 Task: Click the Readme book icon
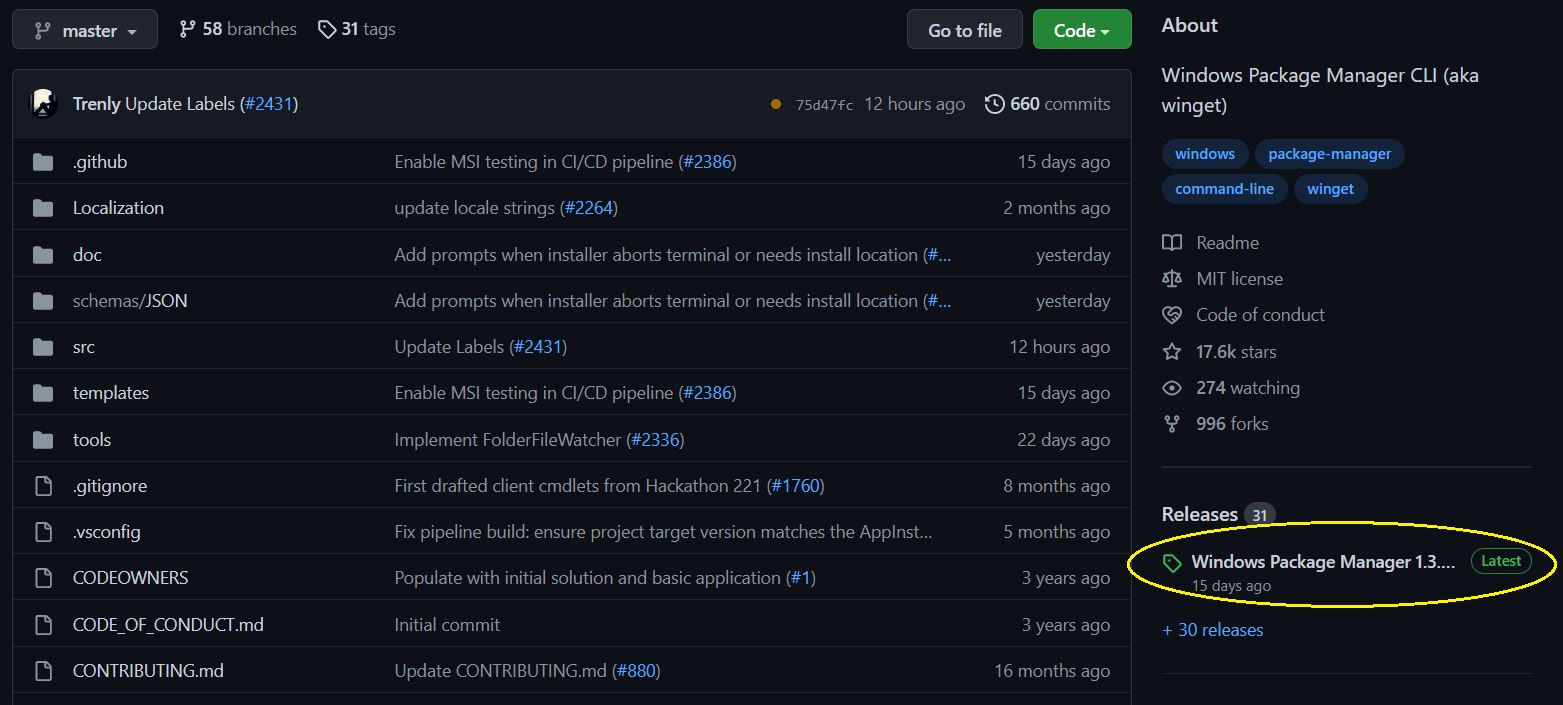click(1172, 243)
